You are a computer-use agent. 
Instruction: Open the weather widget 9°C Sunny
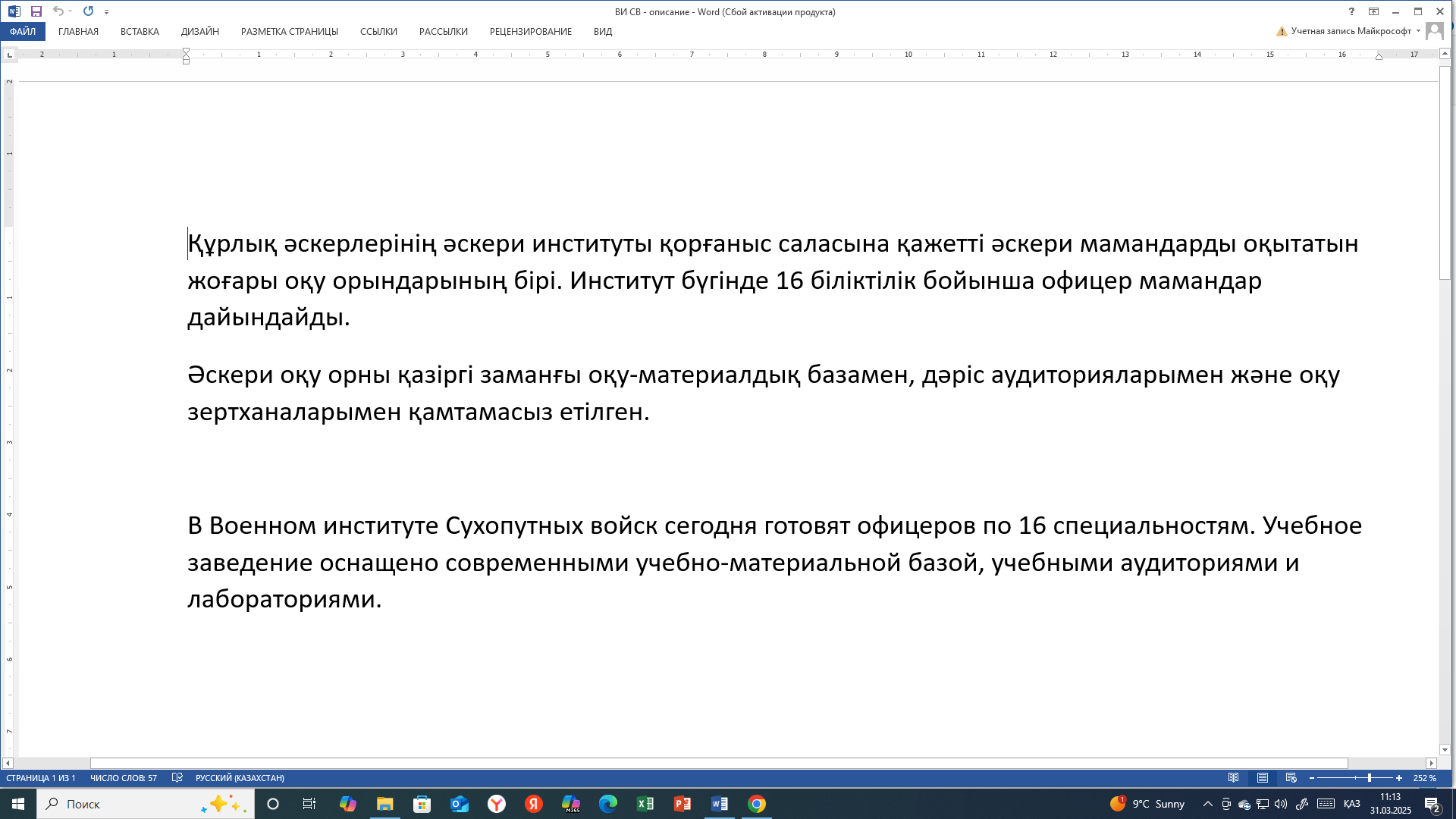[x=1147, y=804]
